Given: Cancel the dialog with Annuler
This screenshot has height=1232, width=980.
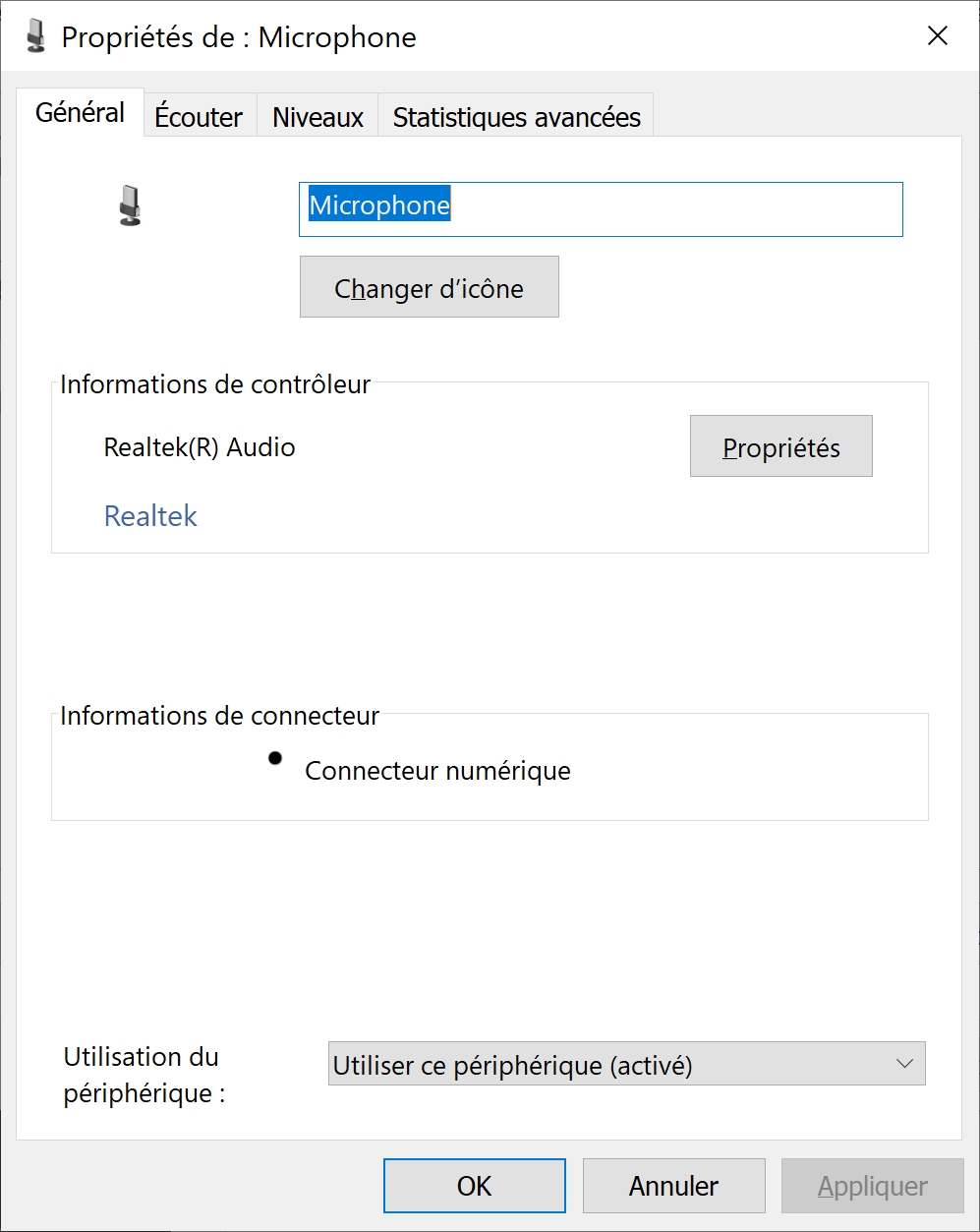Looking at the screenshot, I should (x=674, y=1186).
